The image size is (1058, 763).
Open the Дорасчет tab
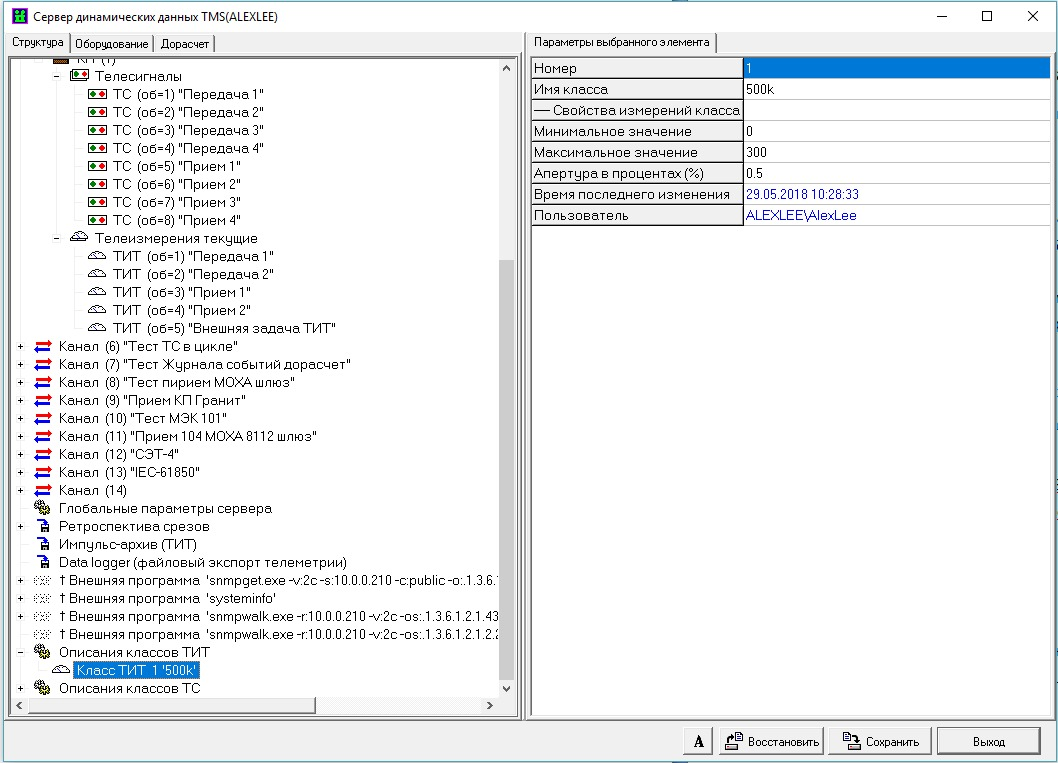[186, 43]
